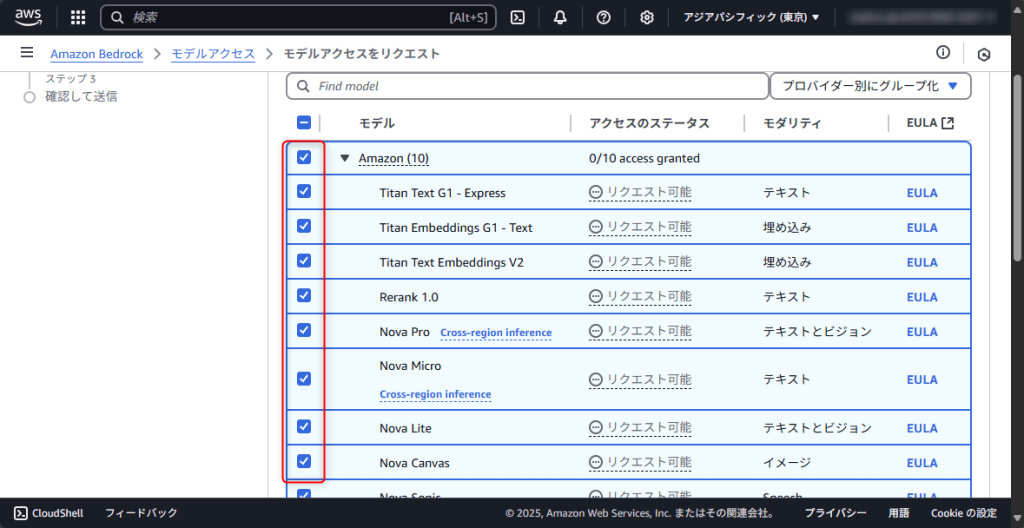This screenshot has width=1024, height=528.
Task: Go to モデルアクセス breadcrumb
Action: pos(213,54)
